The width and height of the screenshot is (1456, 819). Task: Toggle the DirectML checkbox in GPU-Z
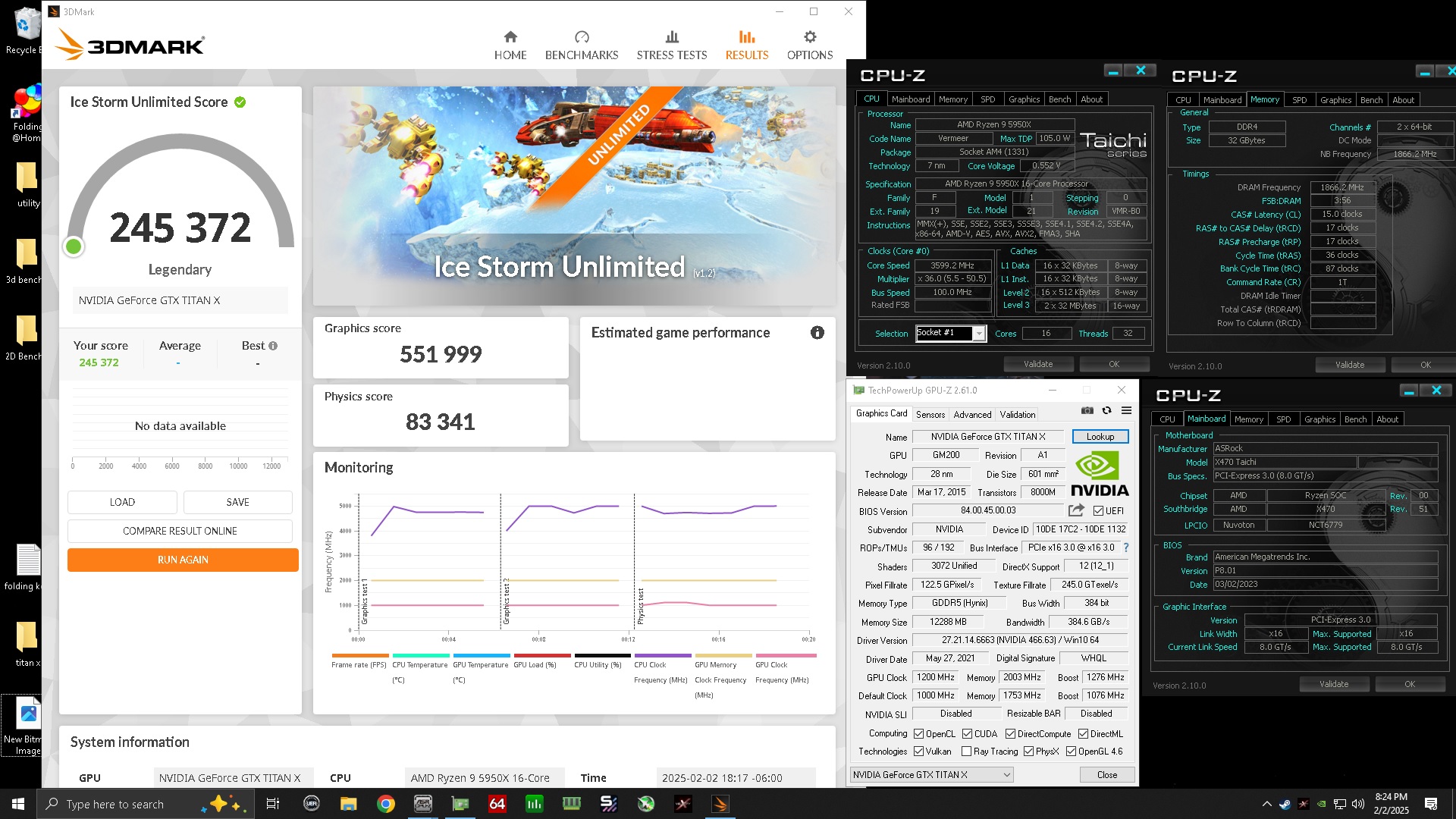click(1084, 734)
